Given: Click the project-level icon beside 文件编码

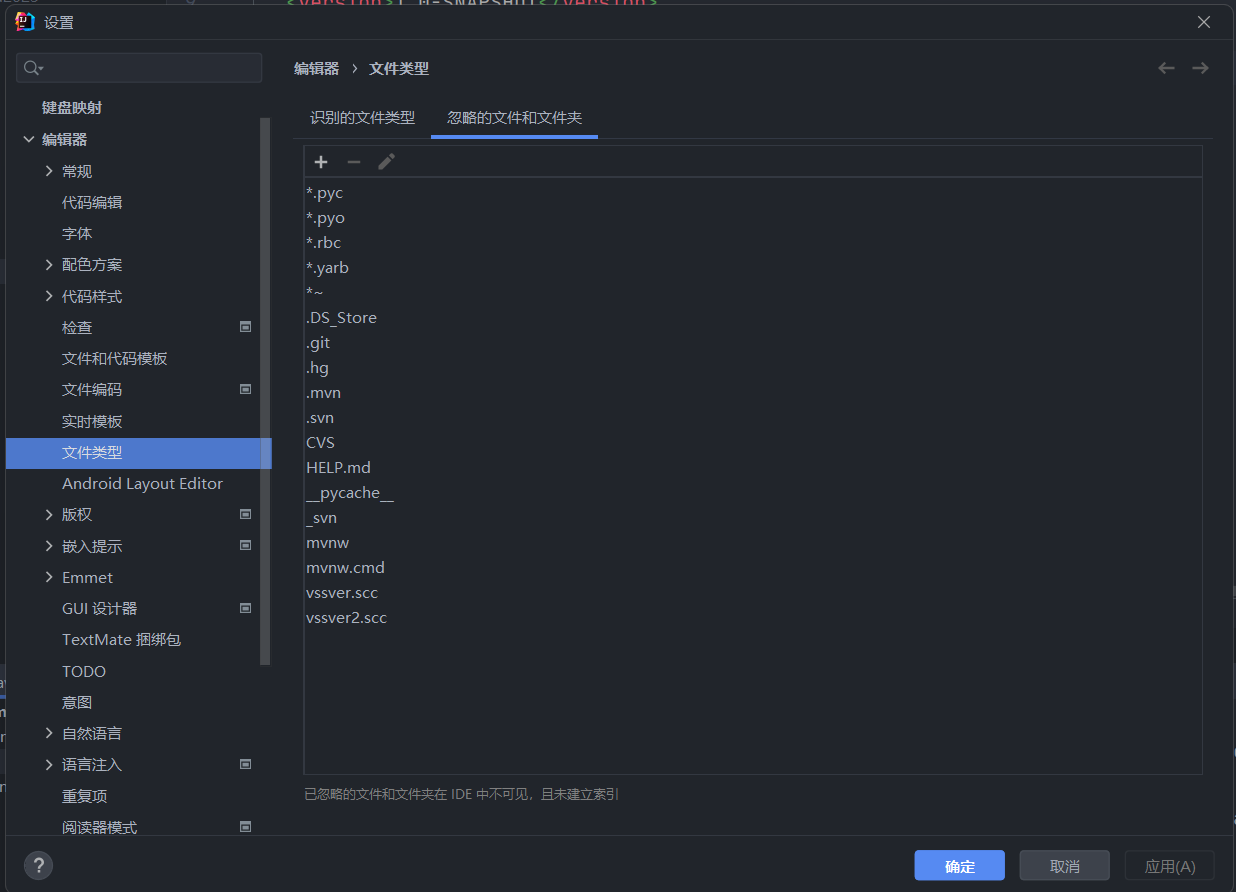Looking at the screenshot, I should pos(246,389).
